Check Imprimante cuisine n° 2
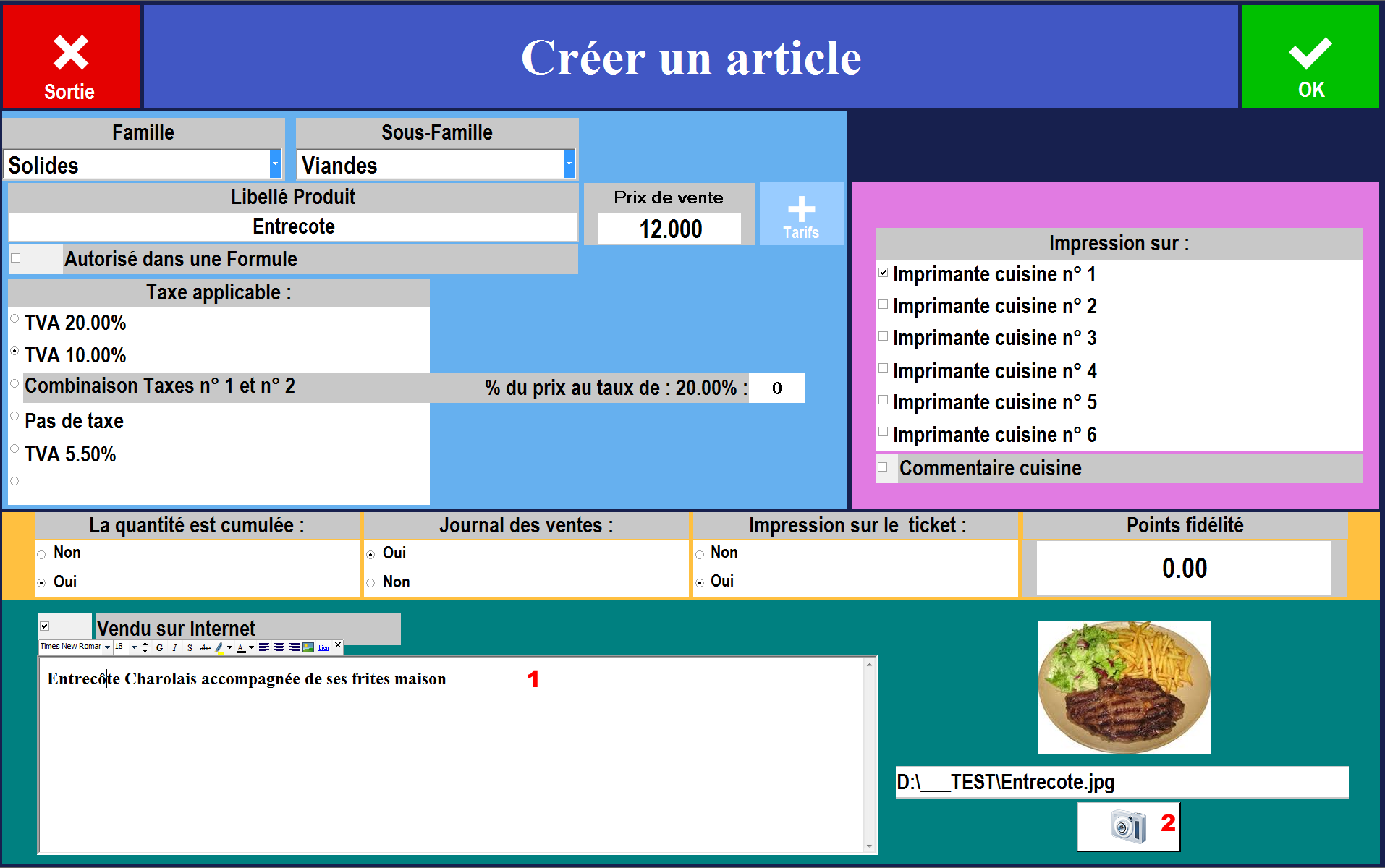 tap(883, 305)
